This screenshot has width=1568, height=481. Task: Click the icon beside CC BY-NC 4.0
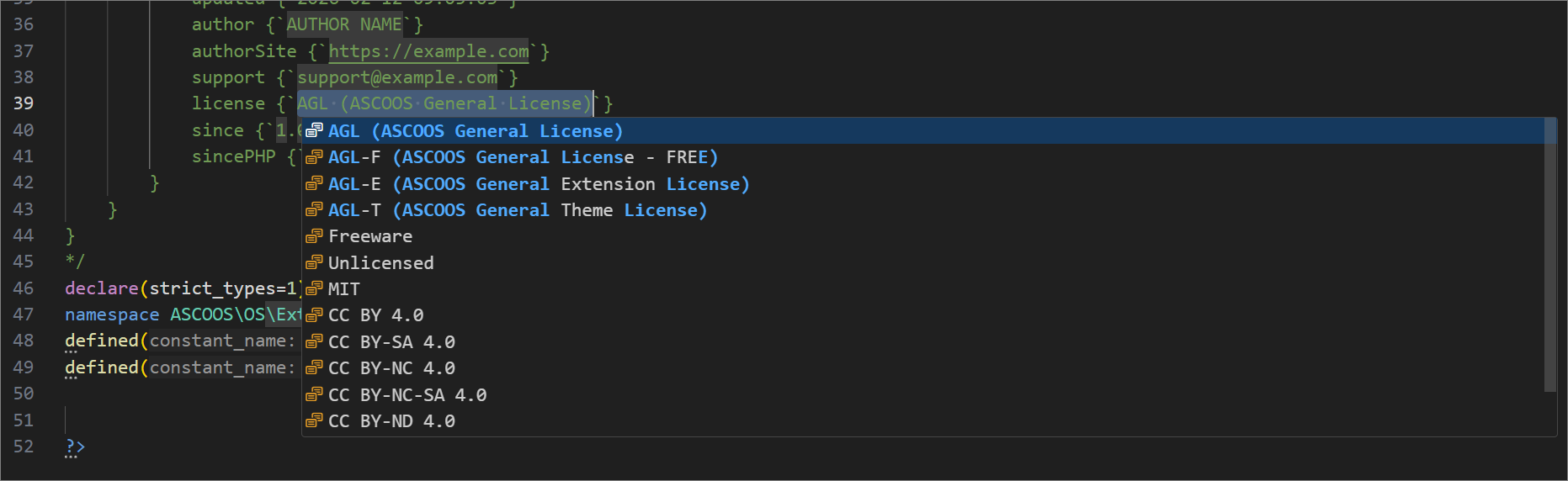314,368
